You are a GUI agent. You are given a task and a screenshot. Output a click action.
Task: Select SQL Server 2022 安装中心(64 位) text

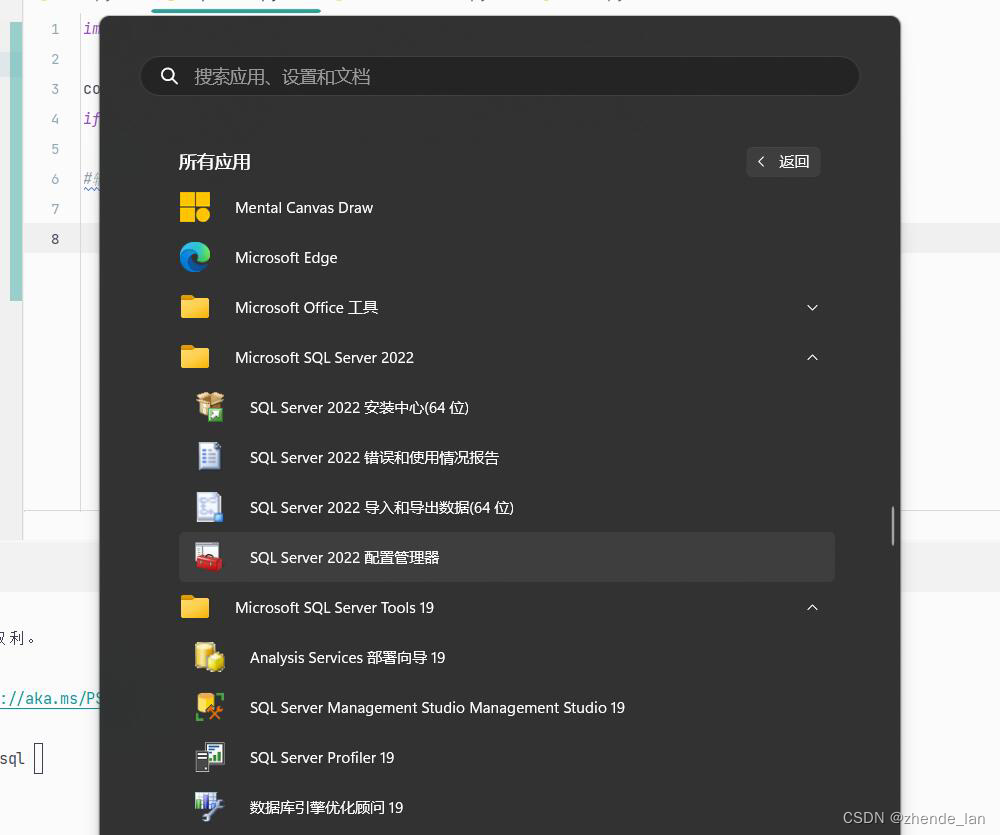[x=359, y=408]
